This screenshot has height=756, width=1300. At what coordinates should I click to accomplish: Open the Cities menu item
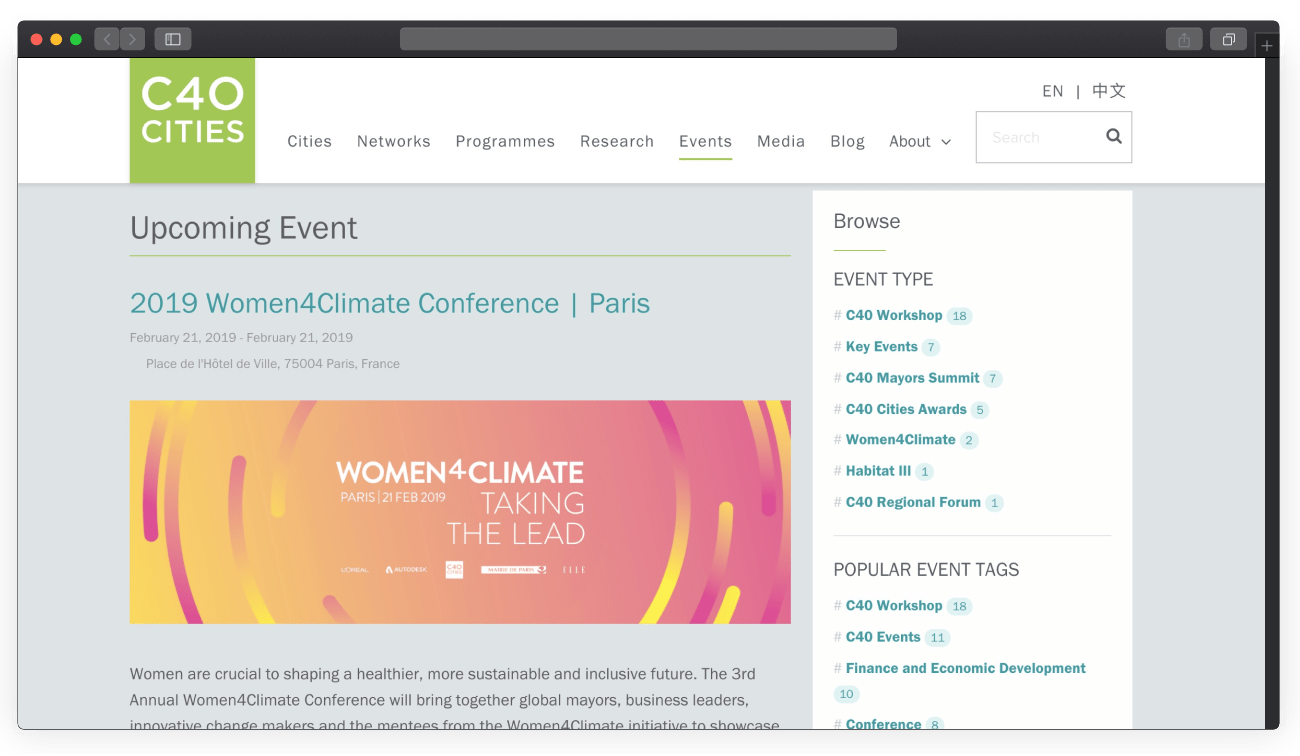[309, 142]
